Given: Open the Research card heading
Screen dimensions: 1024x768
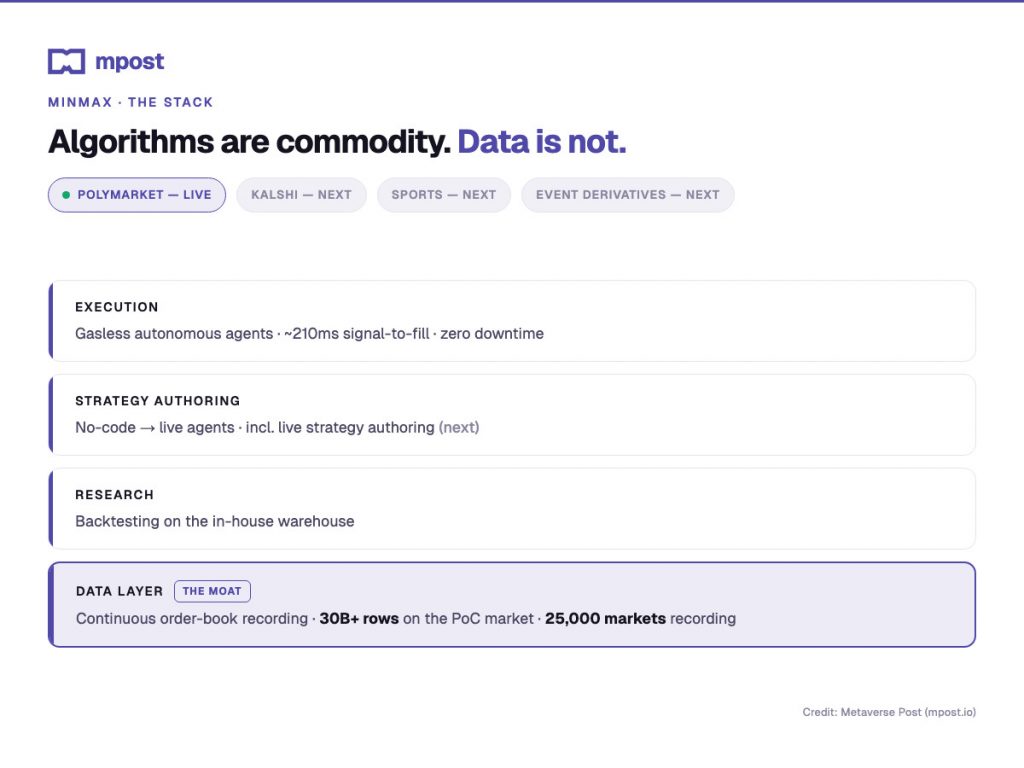Looking at the screenshot, I should coord(114,495).
